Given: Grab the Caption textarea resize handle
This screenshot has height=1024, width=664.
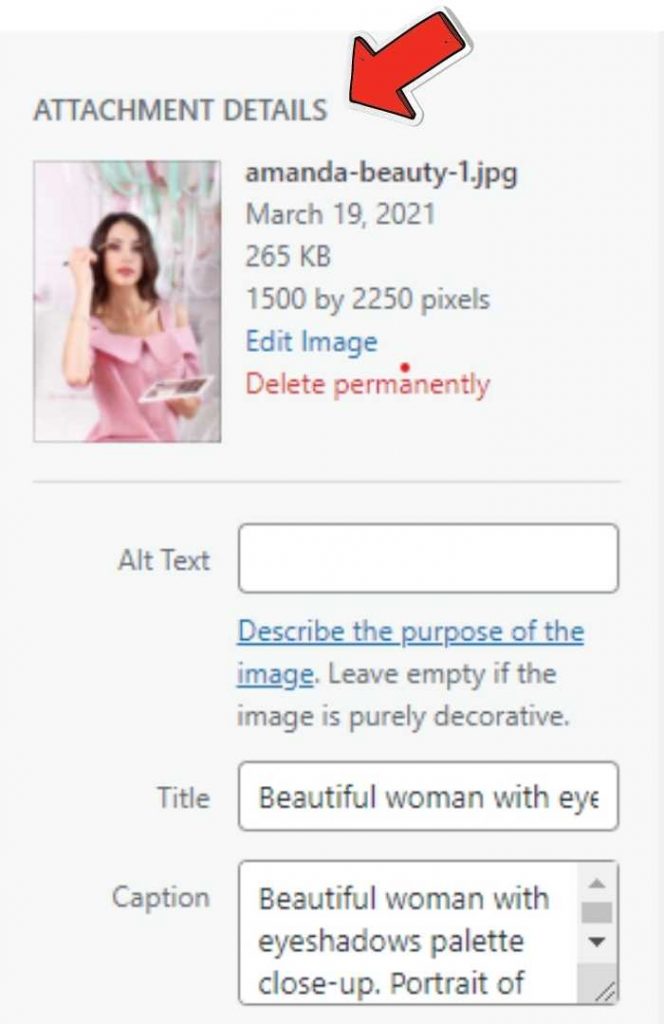Looking at the screenshot, I should [605, 991].
